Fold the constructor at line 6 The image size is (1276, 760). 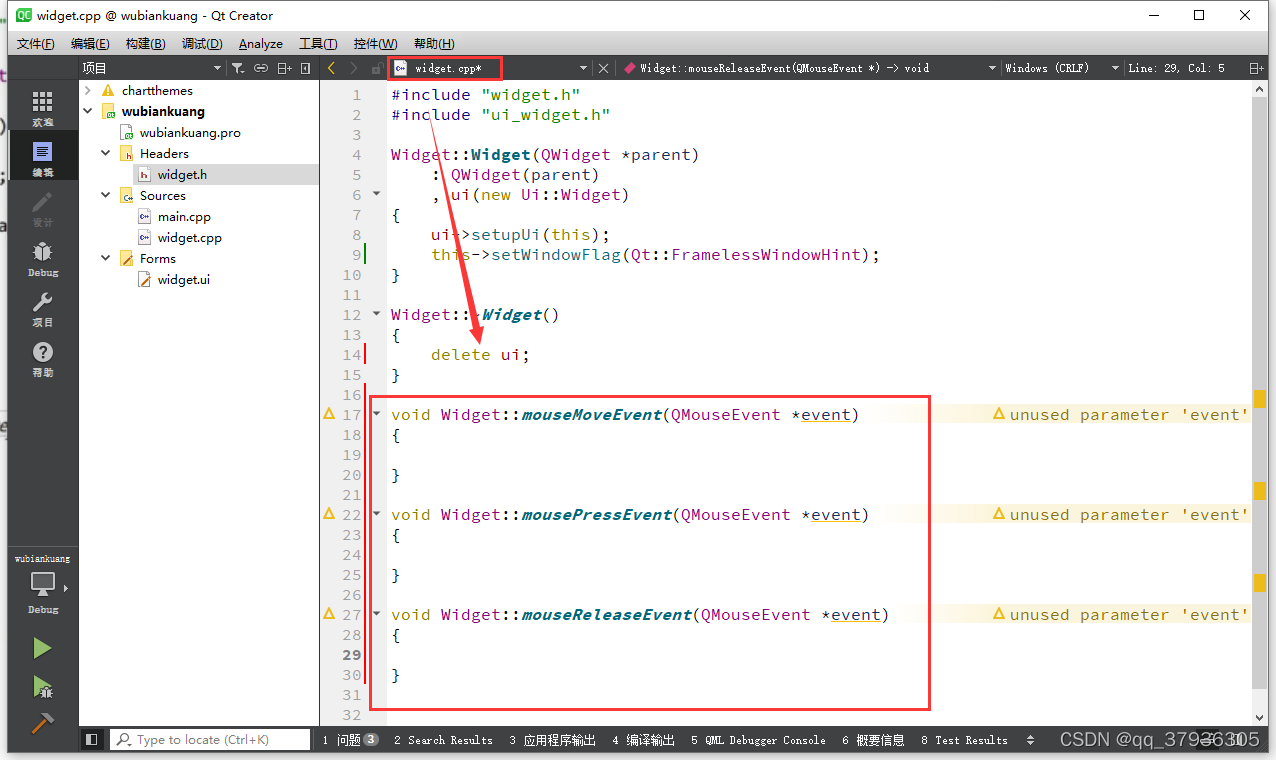pos(377,193)
